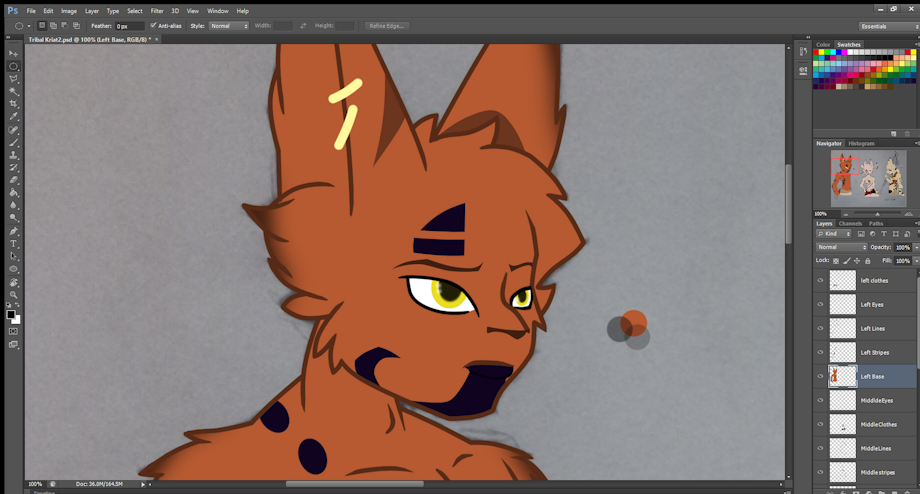Image resolution: width=920 pixels, height=494 pixels.
Task: Click the Feather input field
Action: tap(130, 26)
